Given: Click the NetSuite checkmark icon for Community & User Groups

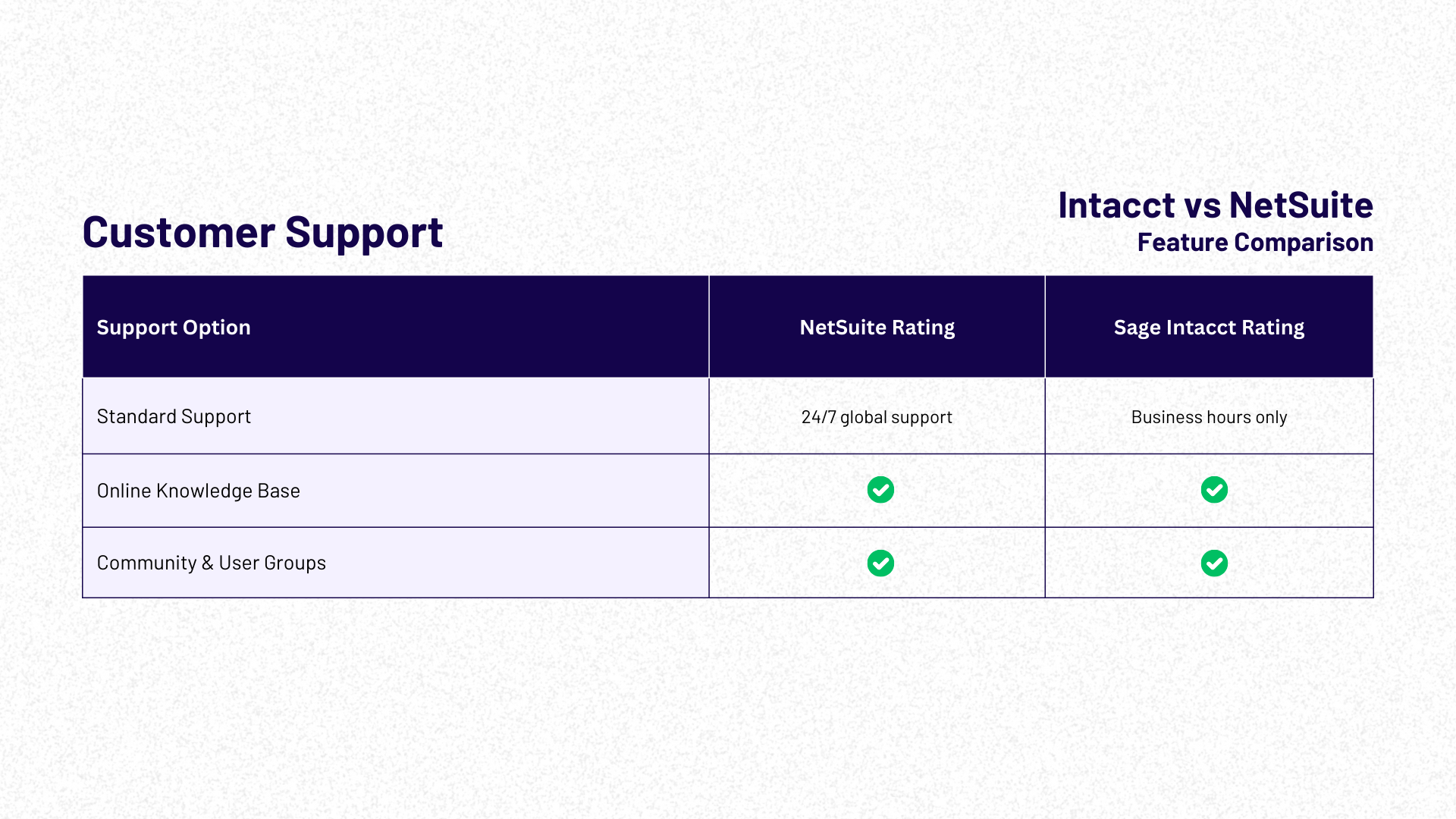Looking at the screenshot, I should click(x=879, y=562).
